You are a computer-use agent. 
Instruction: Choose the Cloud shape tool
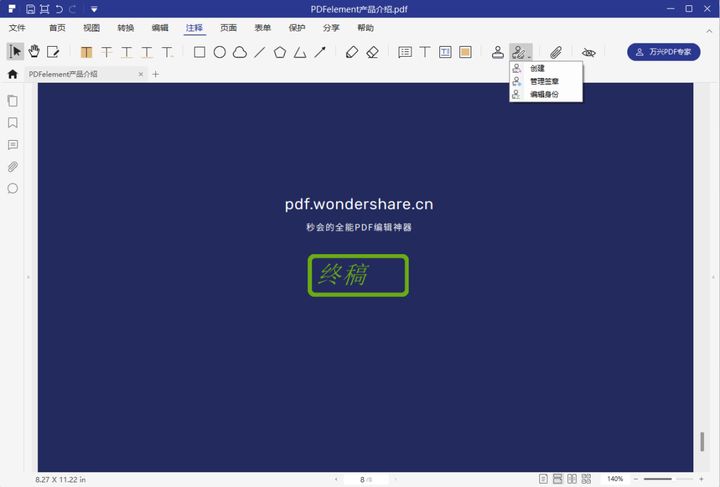point(240,52)
